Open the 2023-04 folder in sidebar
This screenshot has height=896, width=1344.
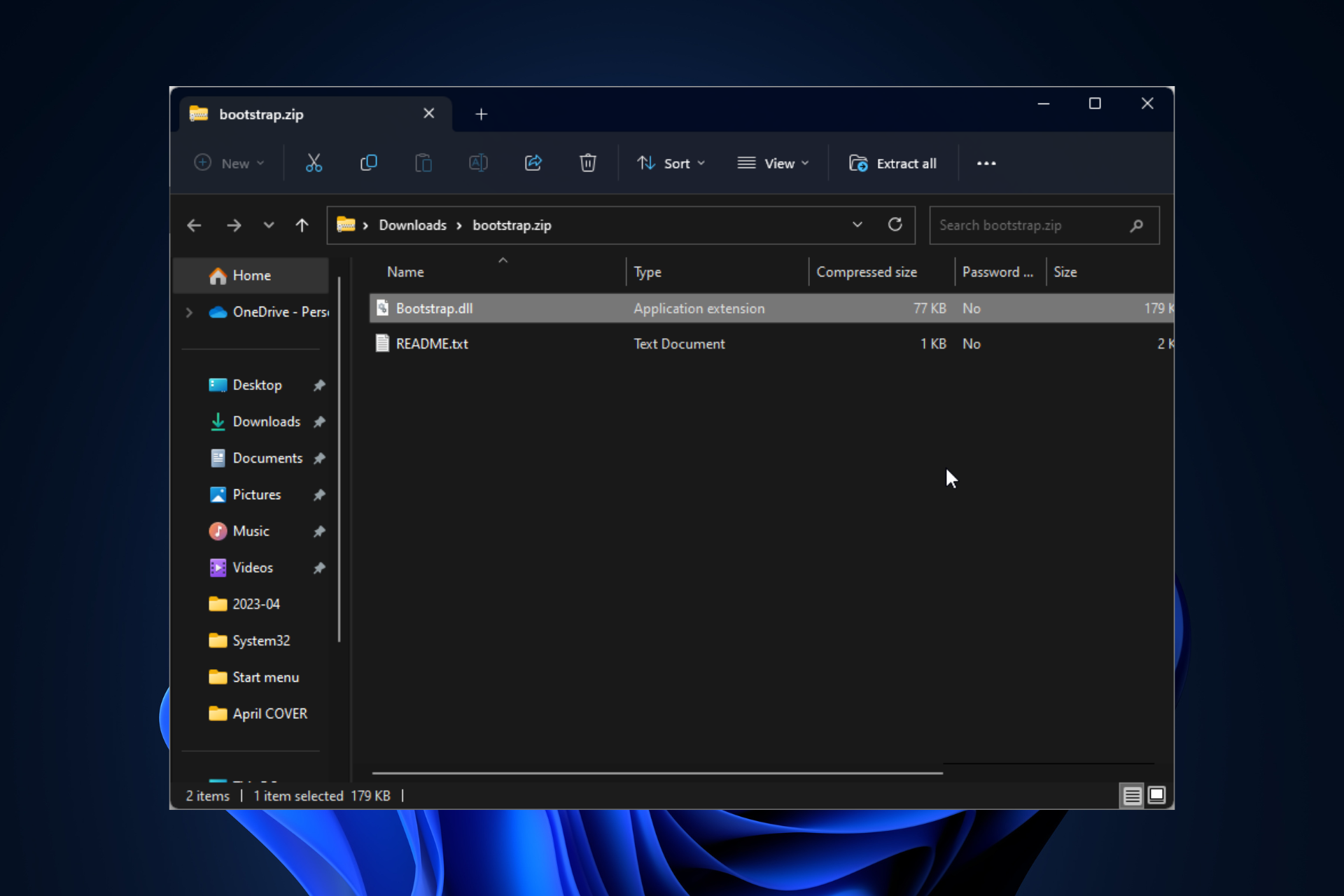(244, 604)
